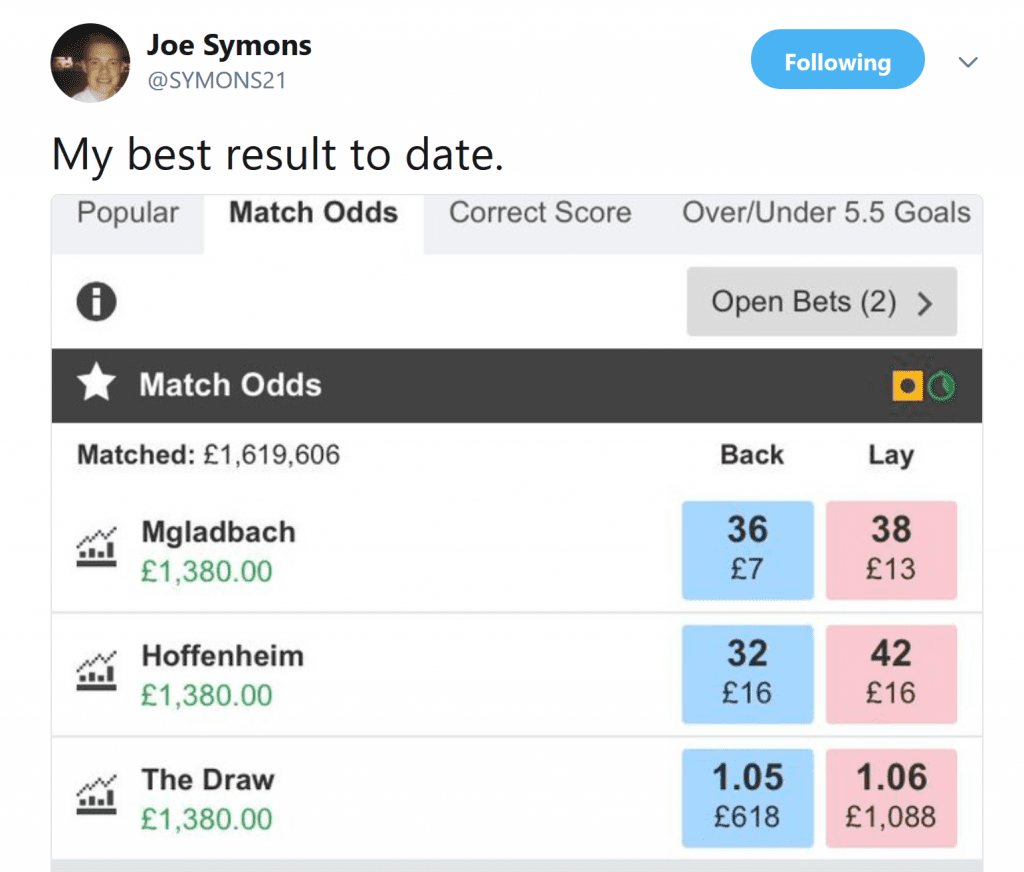This screenshot has width=1024, height=872.
Task: Open The Draw price graph icon
Action: [x=97, y=794]
